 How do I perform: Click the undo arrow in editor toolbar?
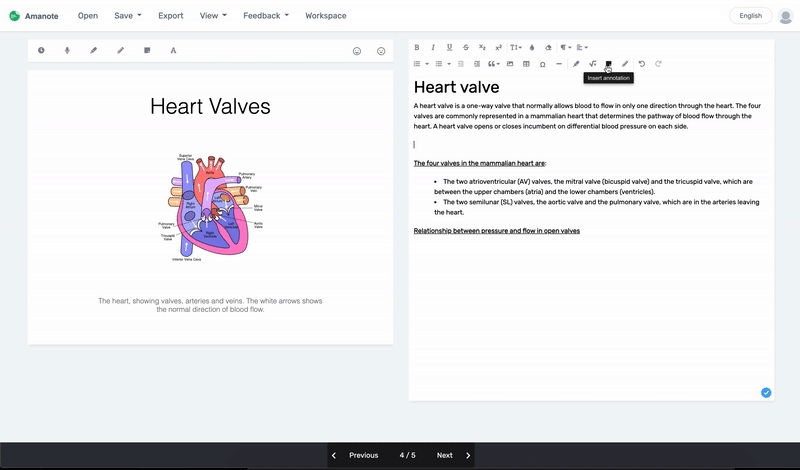[642, 64]
